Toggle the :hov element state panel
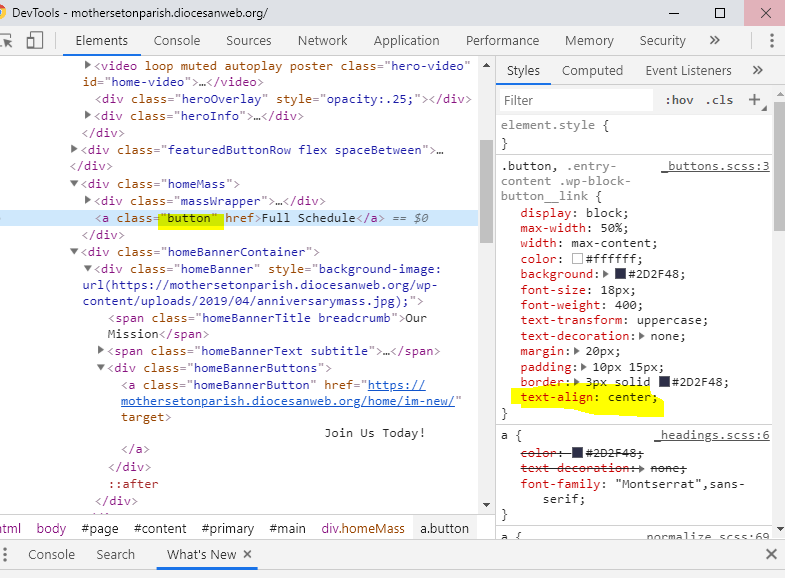 679,101
